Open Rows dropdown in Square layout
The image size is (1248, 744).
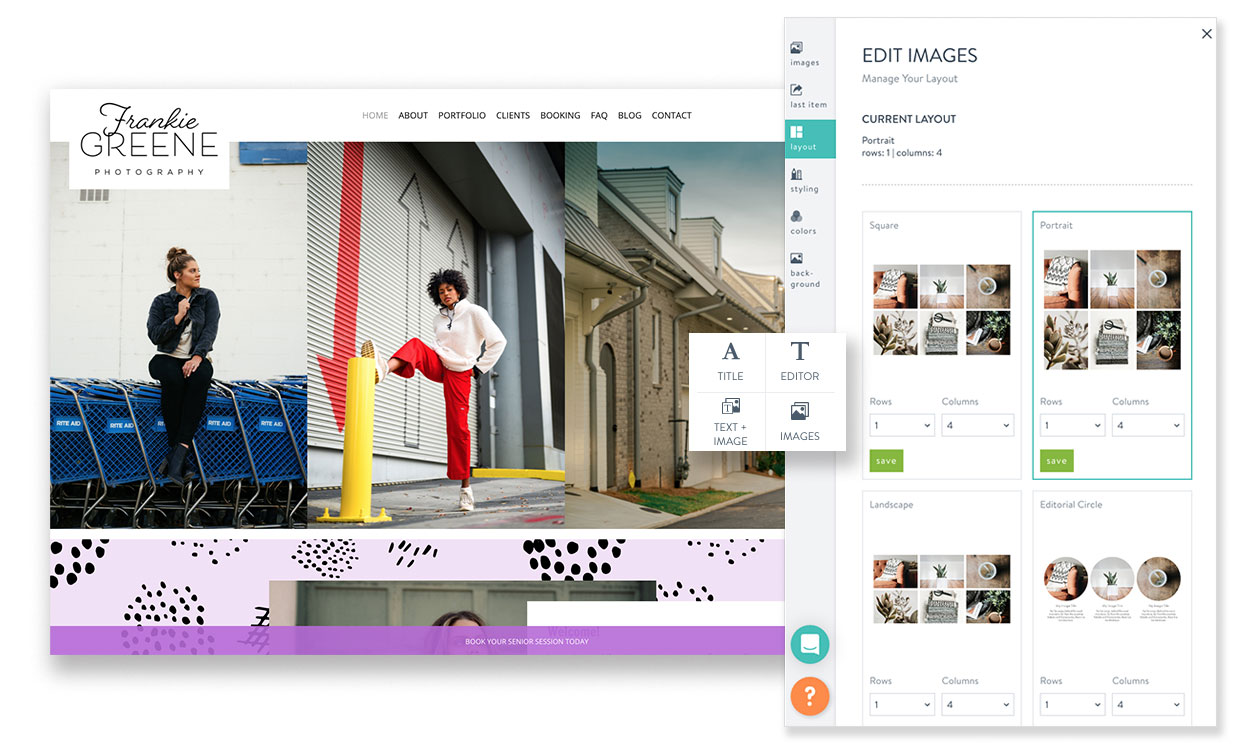click(x=902, y=425)
